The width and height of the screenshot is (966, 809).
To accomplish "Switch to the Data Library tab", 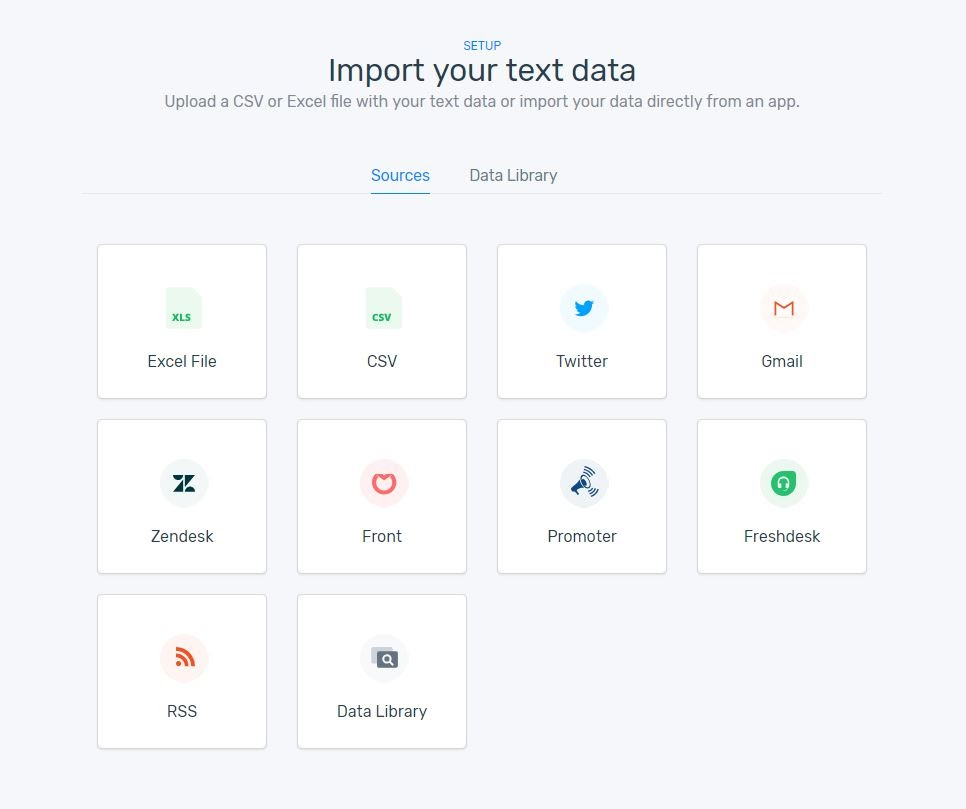I will (x=513, y=175).
